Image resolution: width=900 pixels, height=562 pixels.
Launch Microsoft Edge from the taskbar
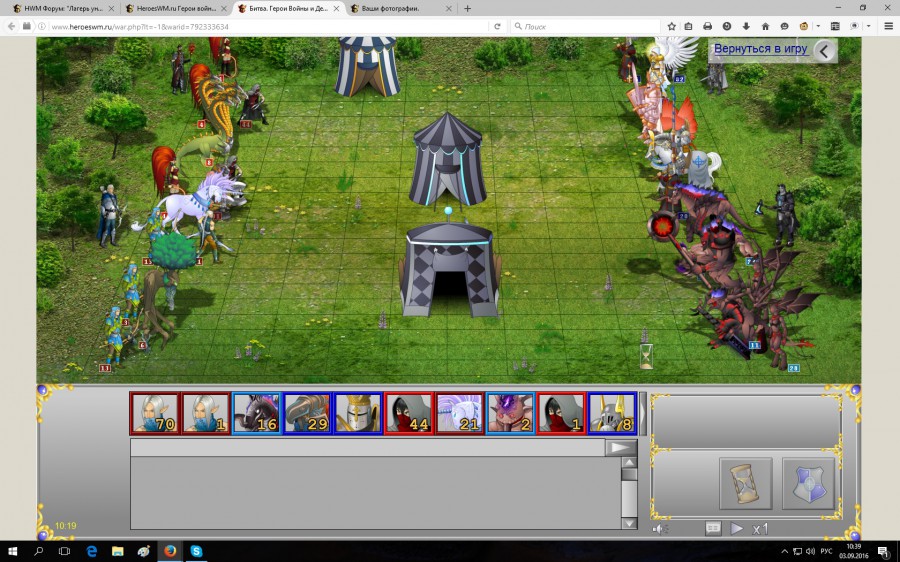click(91, 552)
